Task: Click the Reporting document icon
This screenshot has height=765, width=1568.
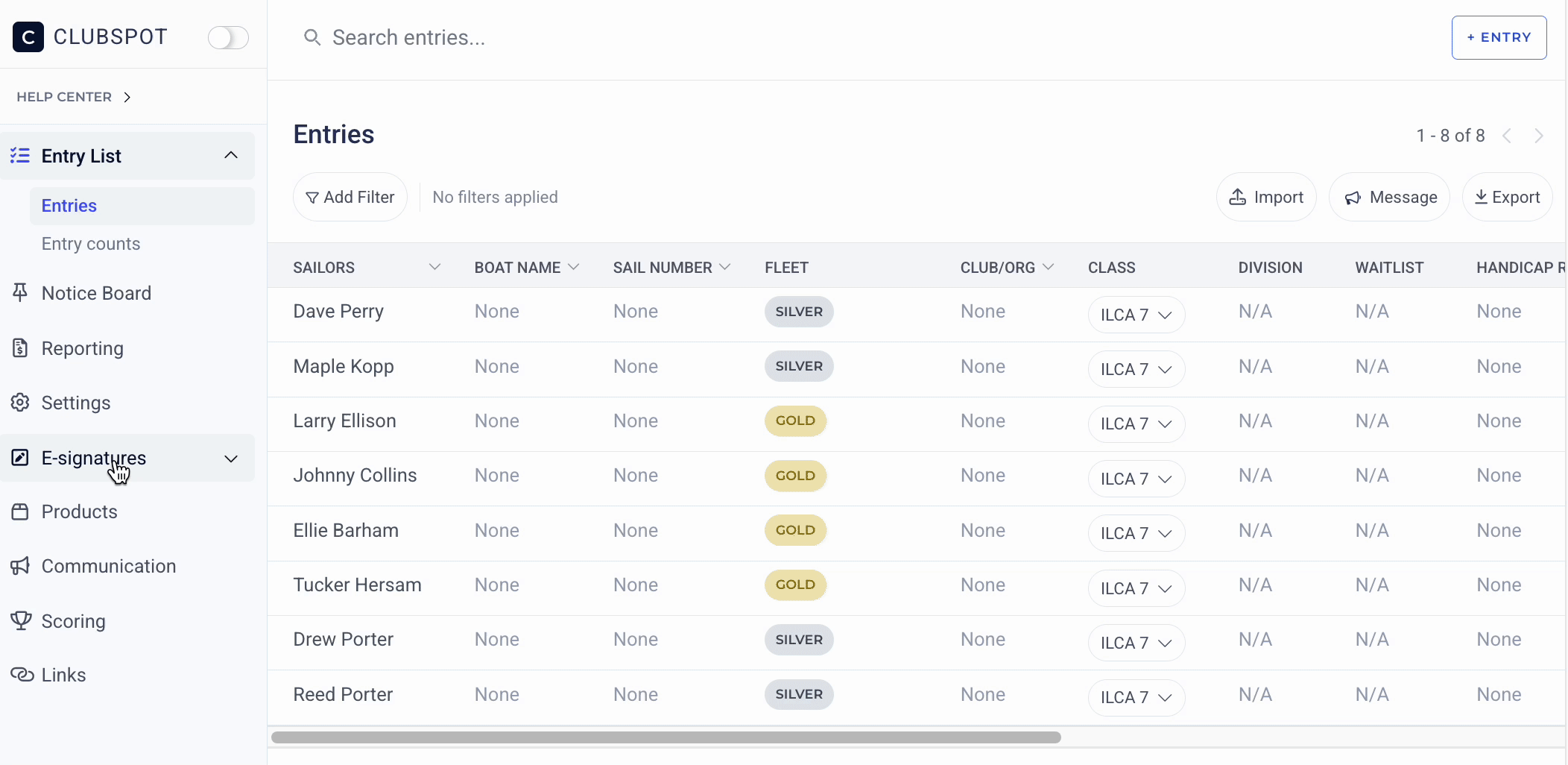Action: coord(20,348)
